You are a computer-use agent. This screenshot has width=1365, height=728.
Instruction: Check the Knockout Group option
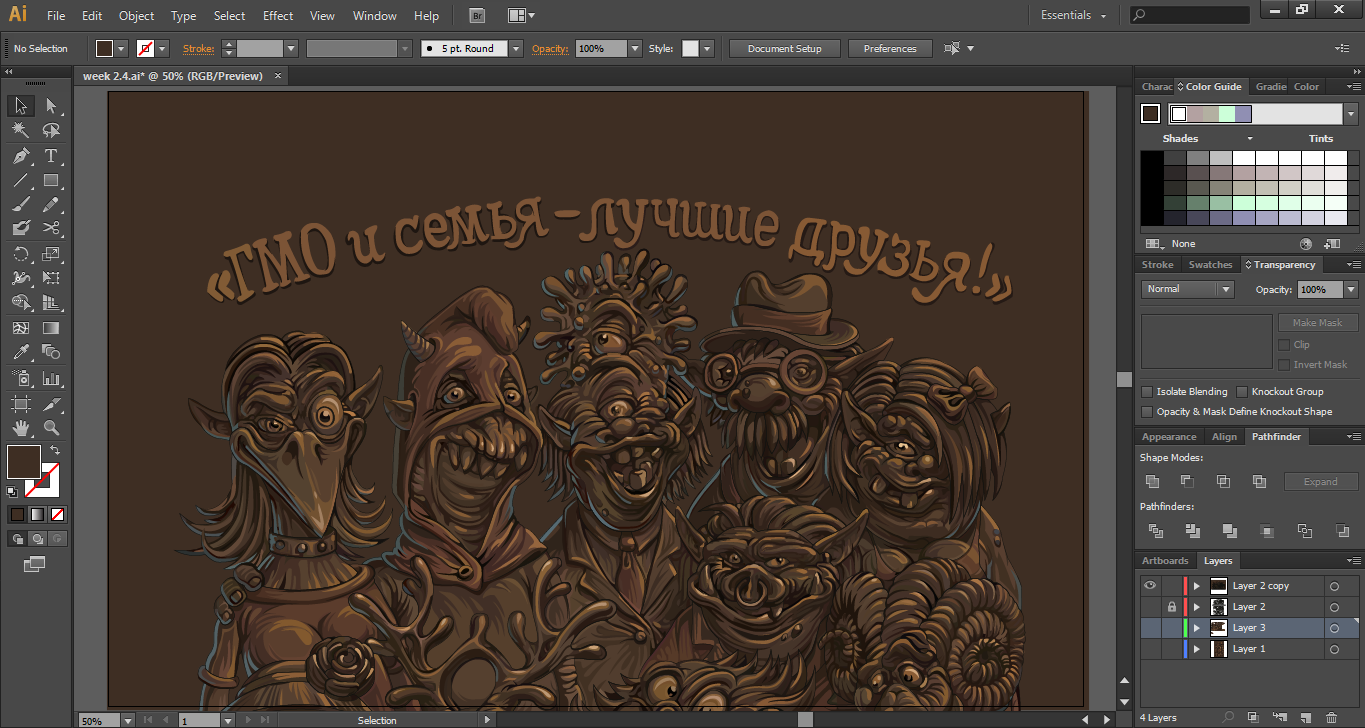click(x=1242, y=392)
